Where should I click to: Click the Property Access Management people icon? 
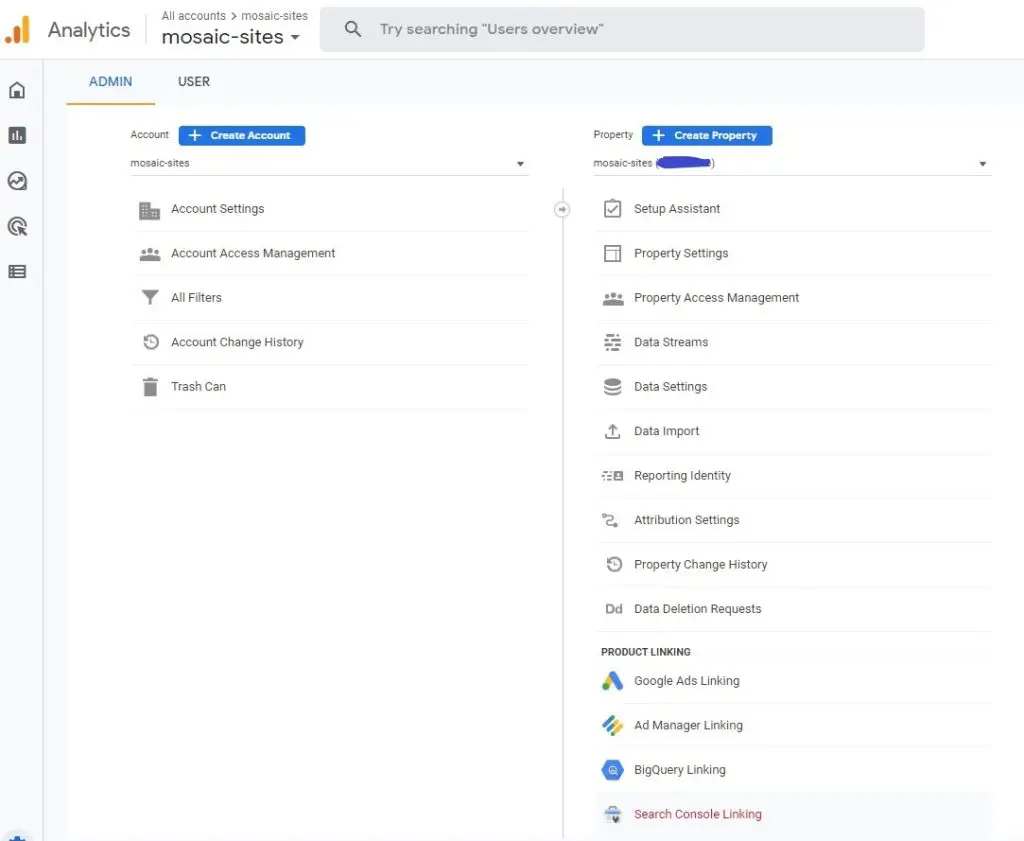point(613,298)
